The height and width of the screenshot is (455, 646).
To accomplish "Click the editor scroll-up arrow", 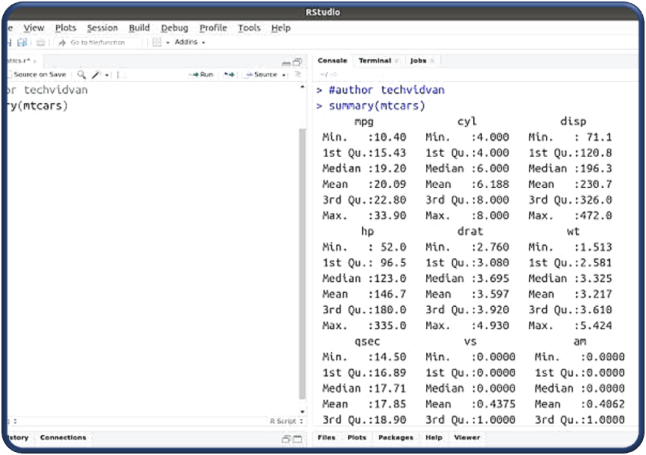I will 302,87.
